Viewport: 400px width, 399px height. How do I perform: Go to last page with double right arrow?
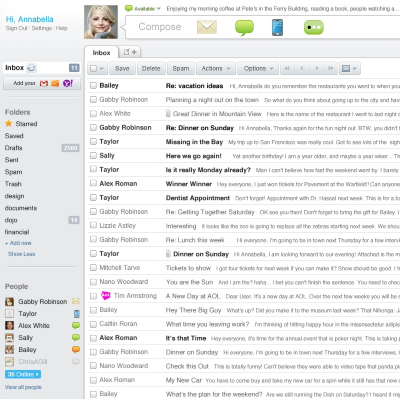[330, 68]
